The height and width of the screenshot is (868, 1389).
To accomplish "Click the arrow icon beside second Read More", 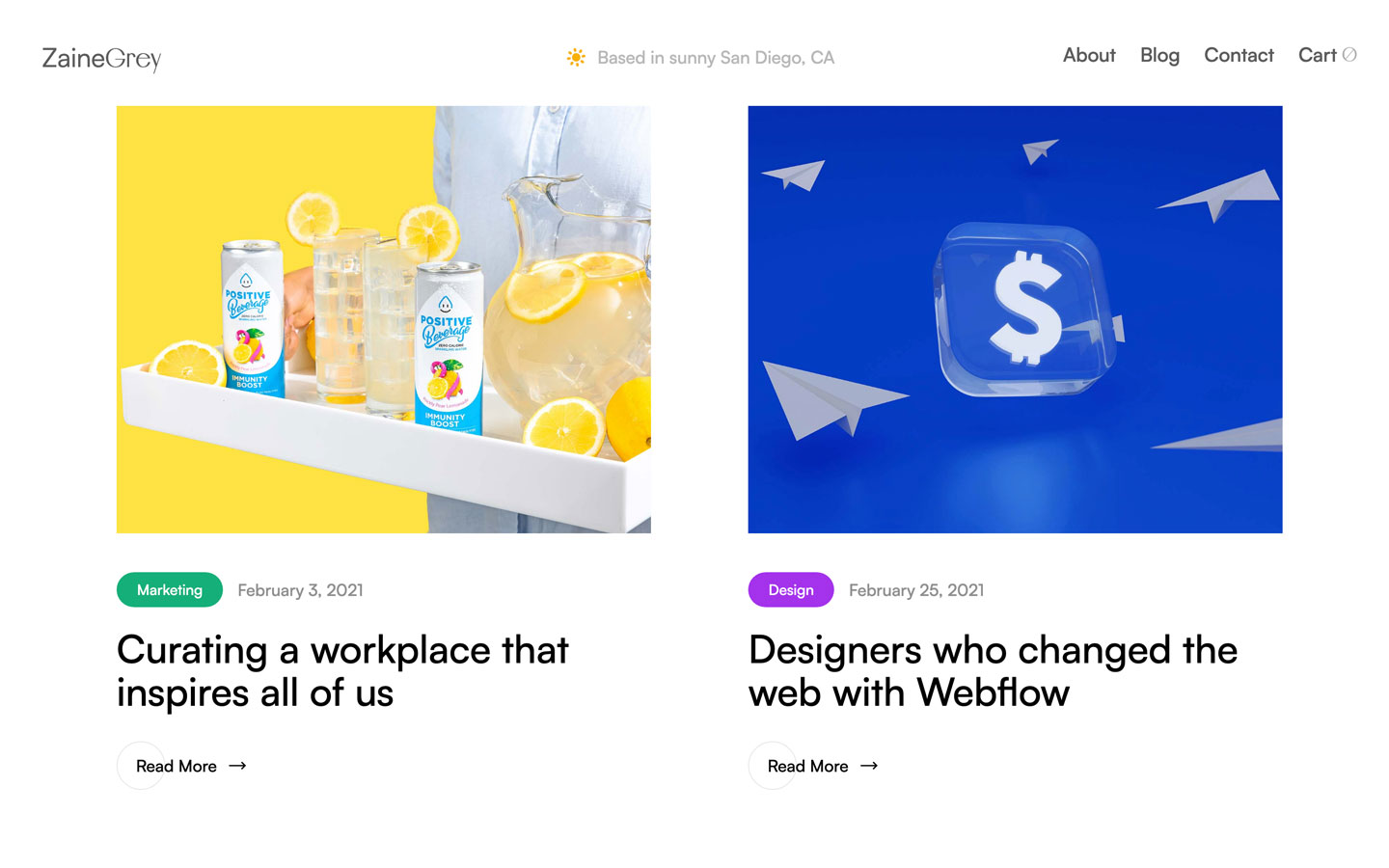I will click(x=869, y=766).
